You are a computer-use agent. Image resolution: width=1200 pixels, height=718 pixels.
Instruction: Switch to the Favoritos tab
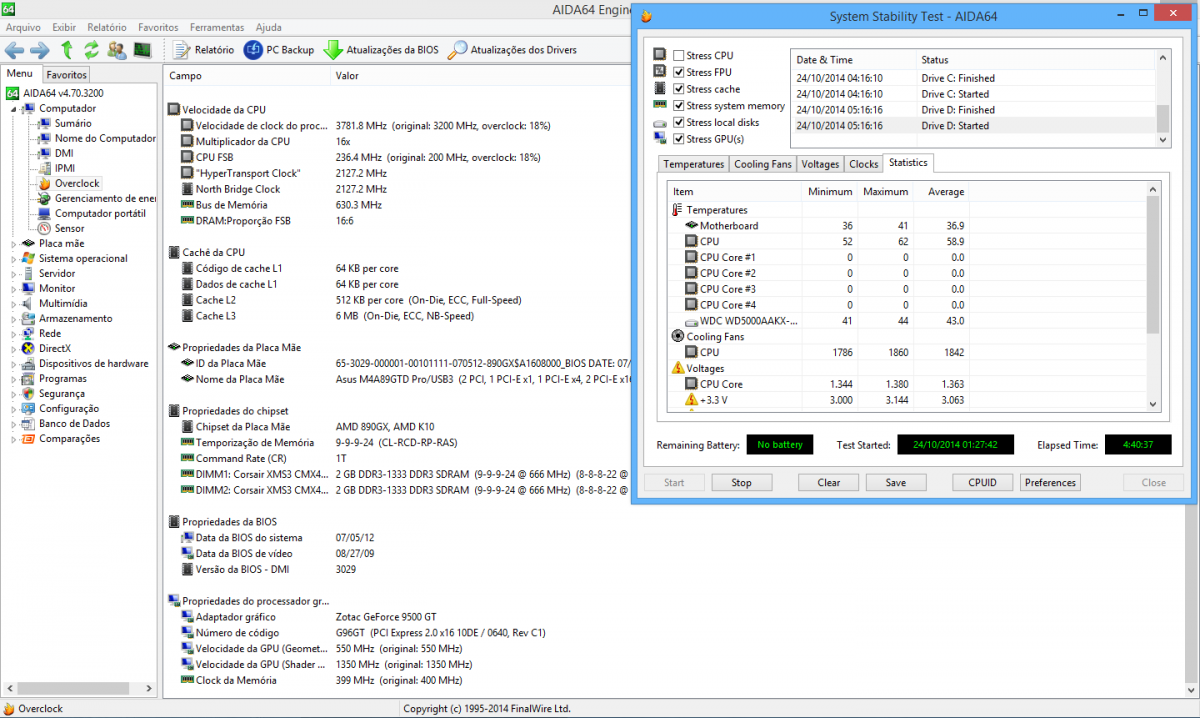point(67,75)
